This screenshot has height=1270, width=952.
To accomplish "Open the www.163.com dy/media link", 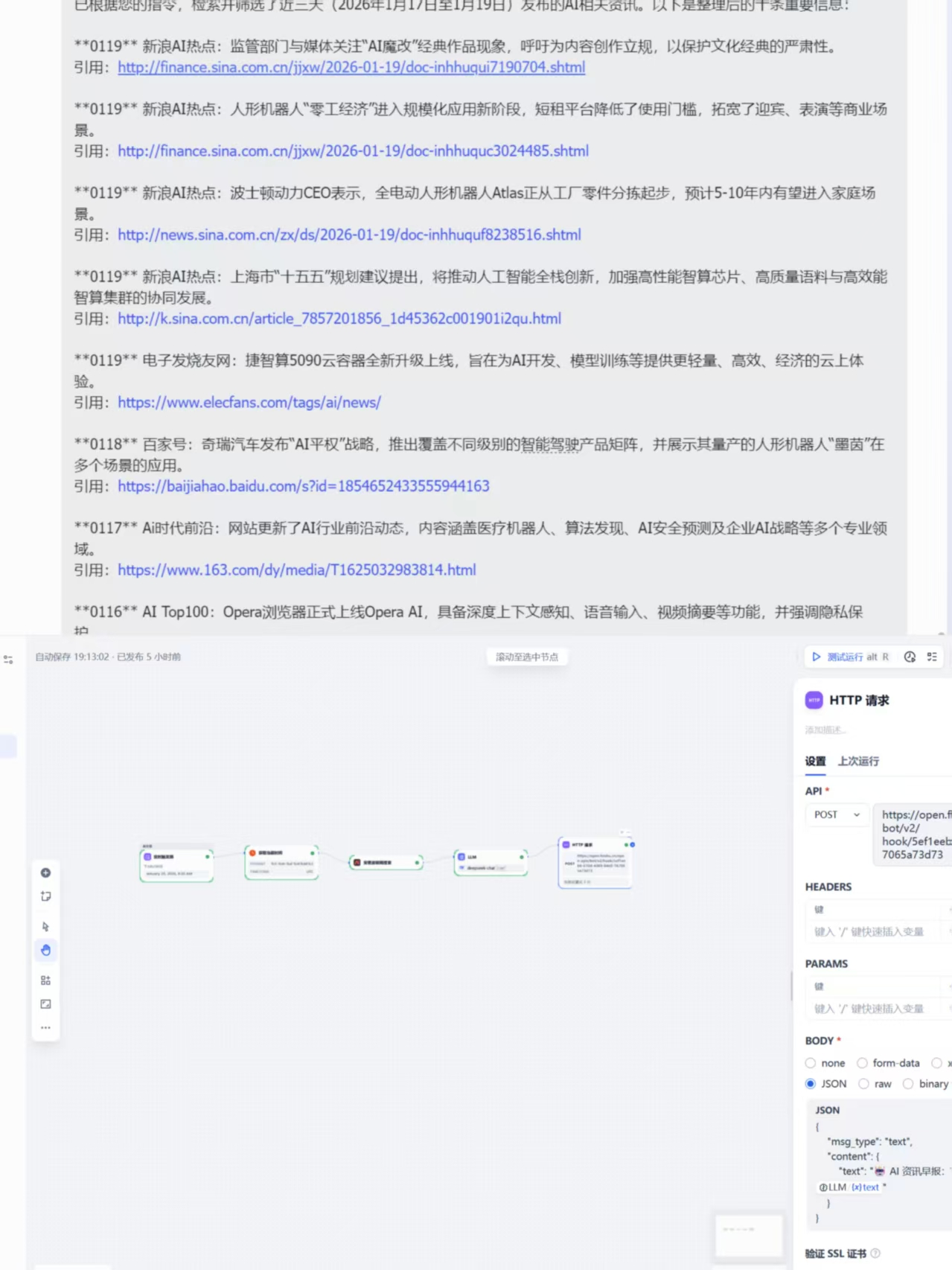I will point(297,569).
